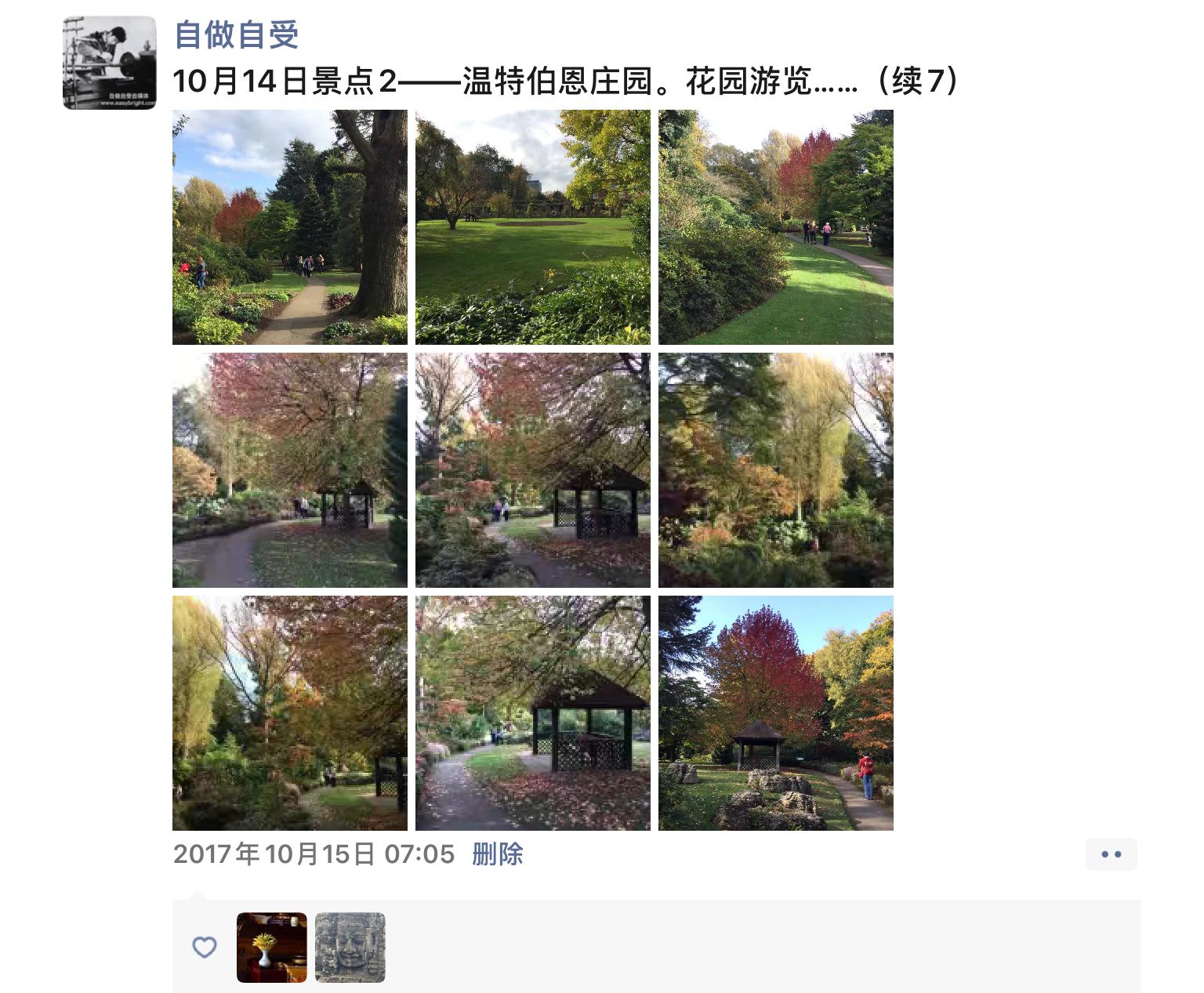Image resolution: width=1204 pixels, height=993 pixels.
Task: Open photo of path beside large tree trunk
Action: coord(290,227)
